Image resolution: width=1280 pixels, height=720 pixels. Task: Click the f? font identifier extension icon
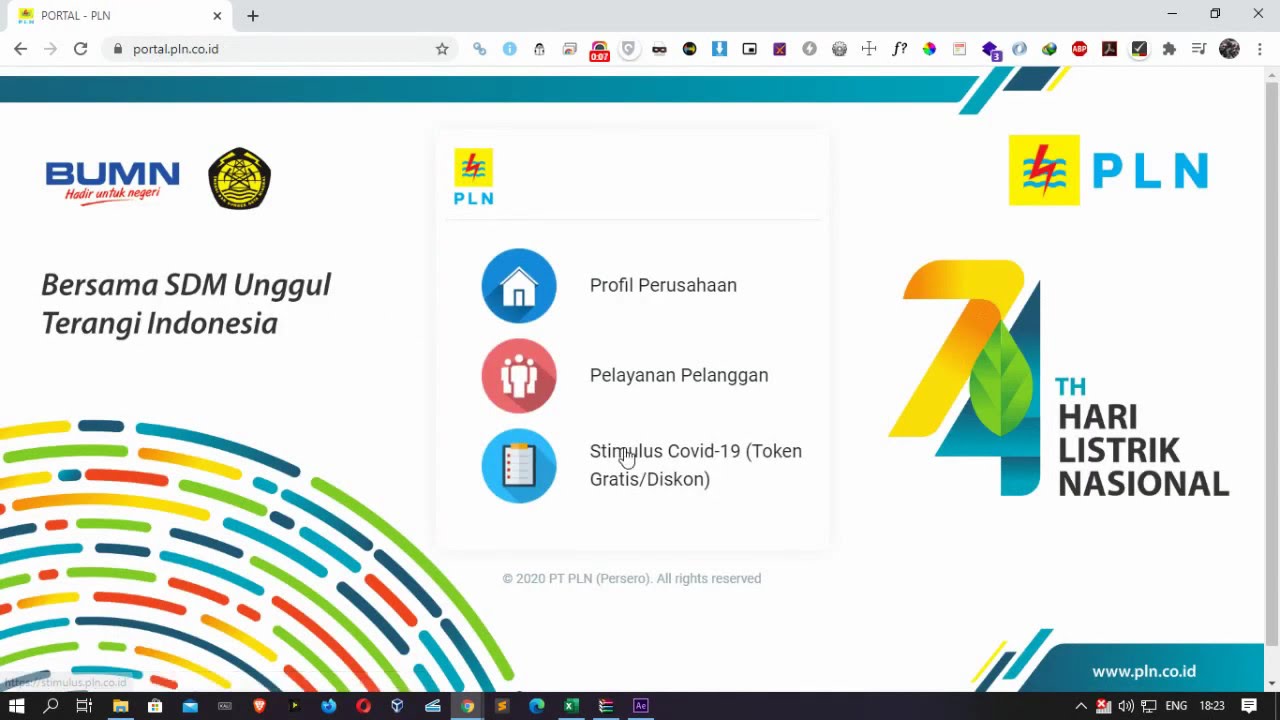(899, 48)
